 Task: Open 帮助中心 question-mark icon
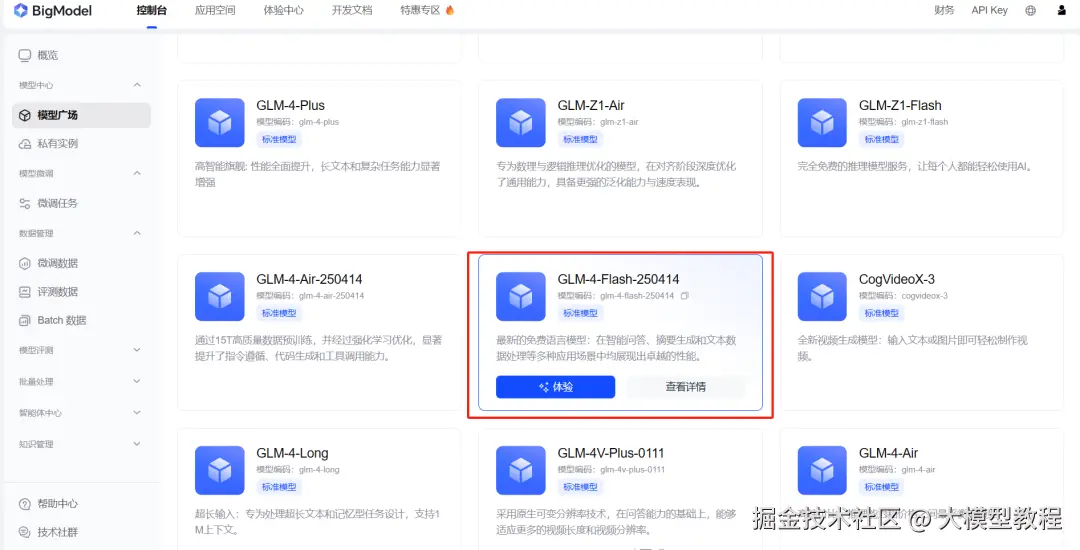coord(25,504)
